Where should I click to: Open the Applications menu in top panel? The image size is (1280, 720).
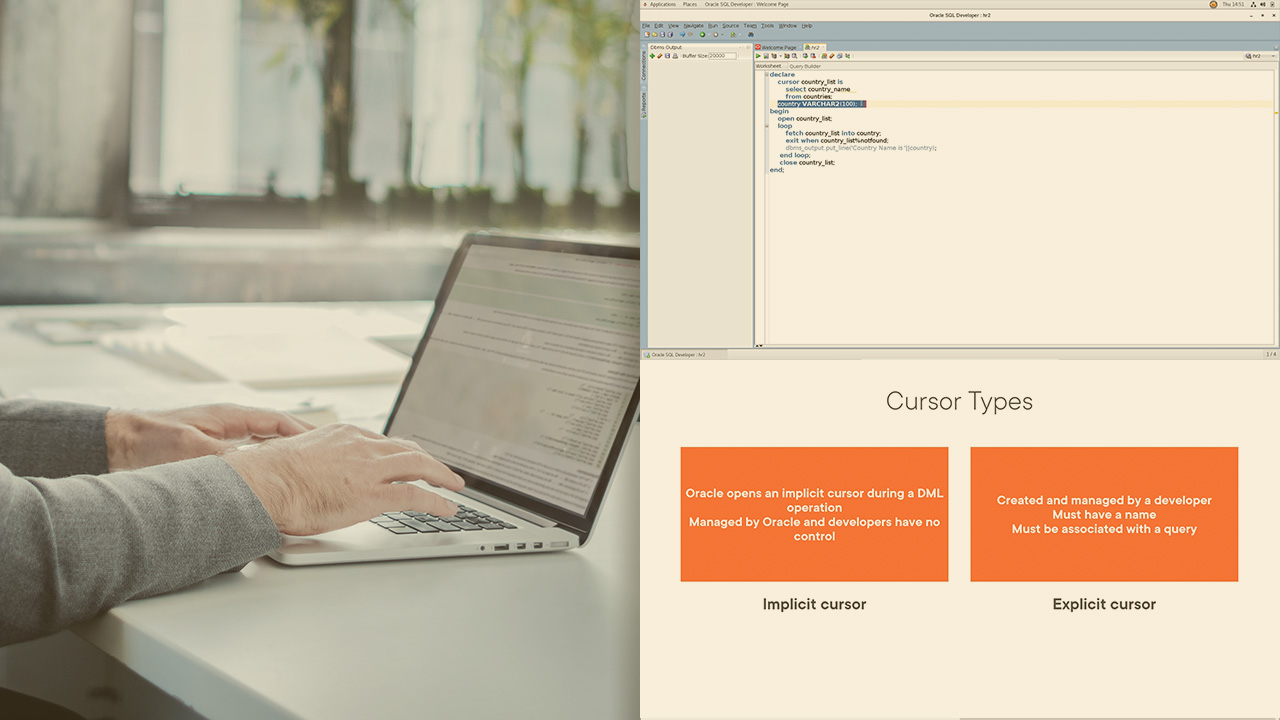coord(662,4)
